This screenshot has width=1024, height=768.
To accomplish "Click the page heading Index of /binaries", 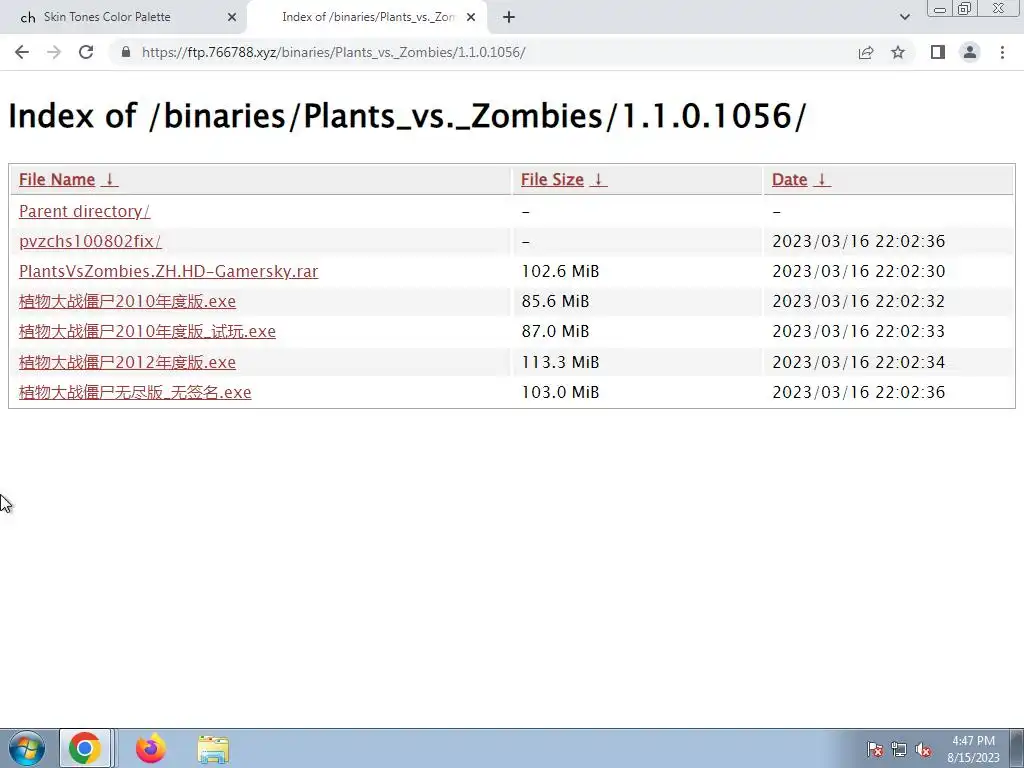I will click(408, 116).
